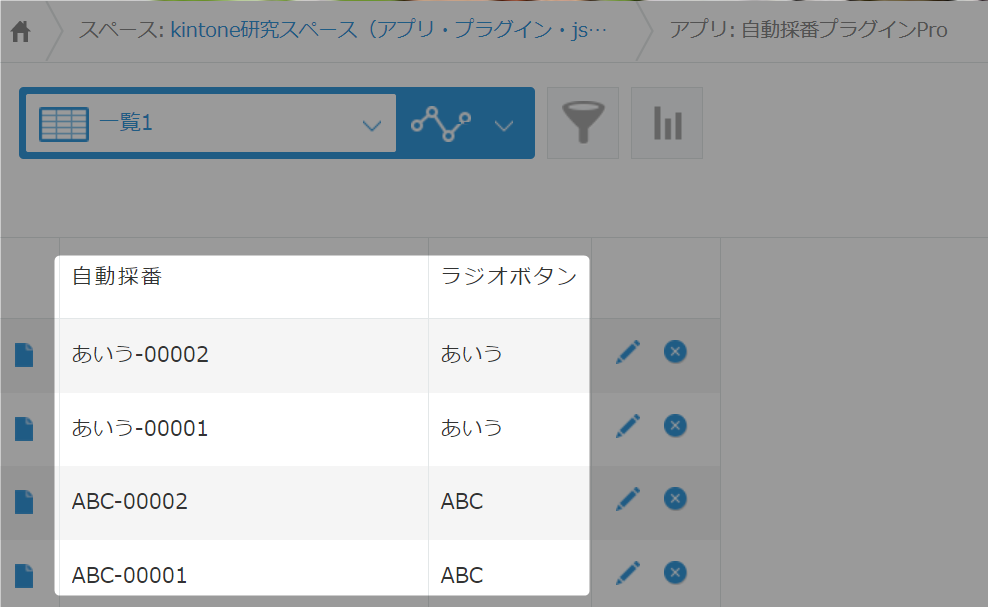The width and height of the screenshot is (988, 607).
Task: Edit record ABC-00001 via the pencil icon
Action: click(628, 572)
